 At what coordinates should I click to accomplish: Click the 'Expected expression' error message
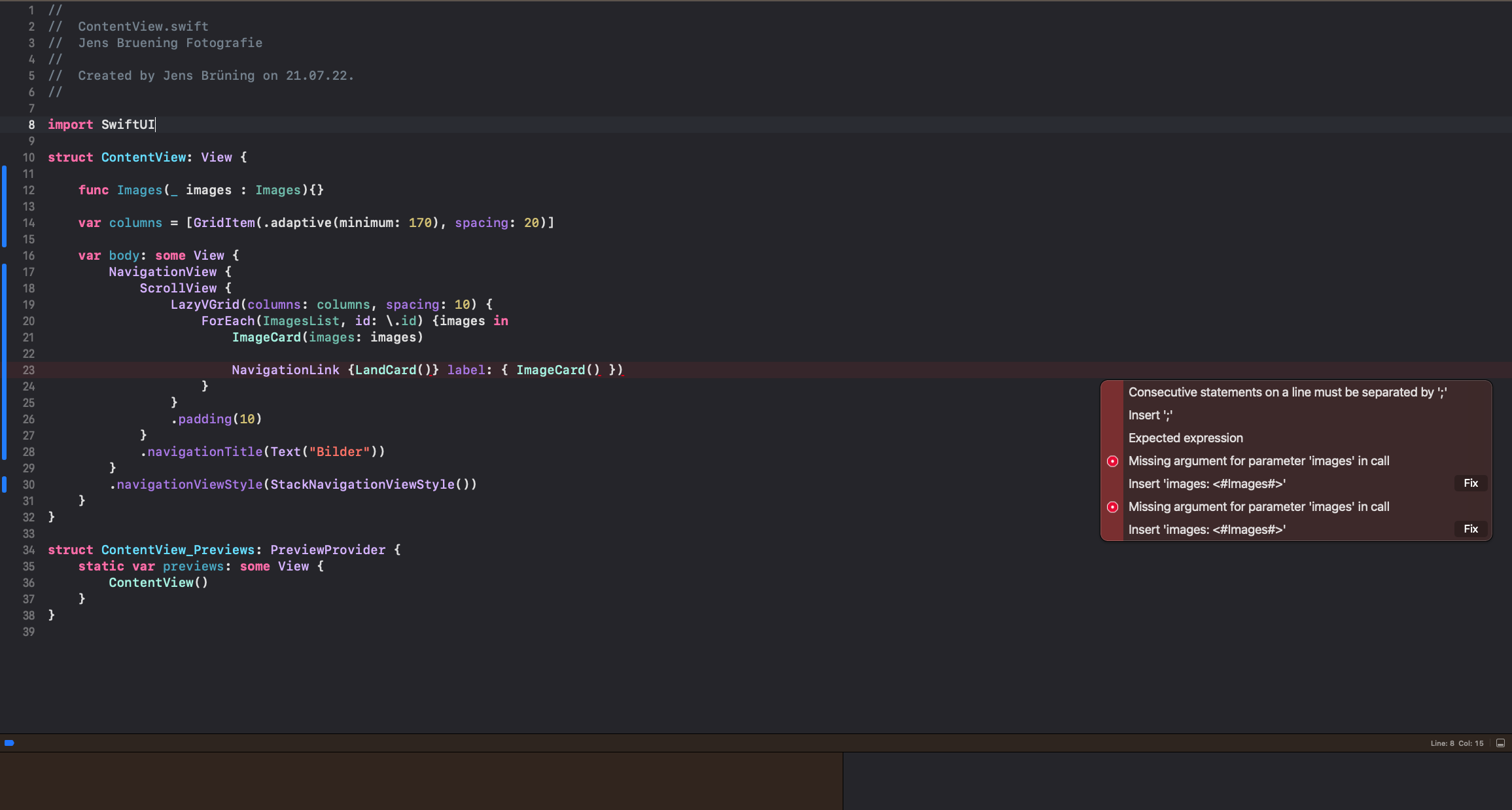coord(1185,438)
